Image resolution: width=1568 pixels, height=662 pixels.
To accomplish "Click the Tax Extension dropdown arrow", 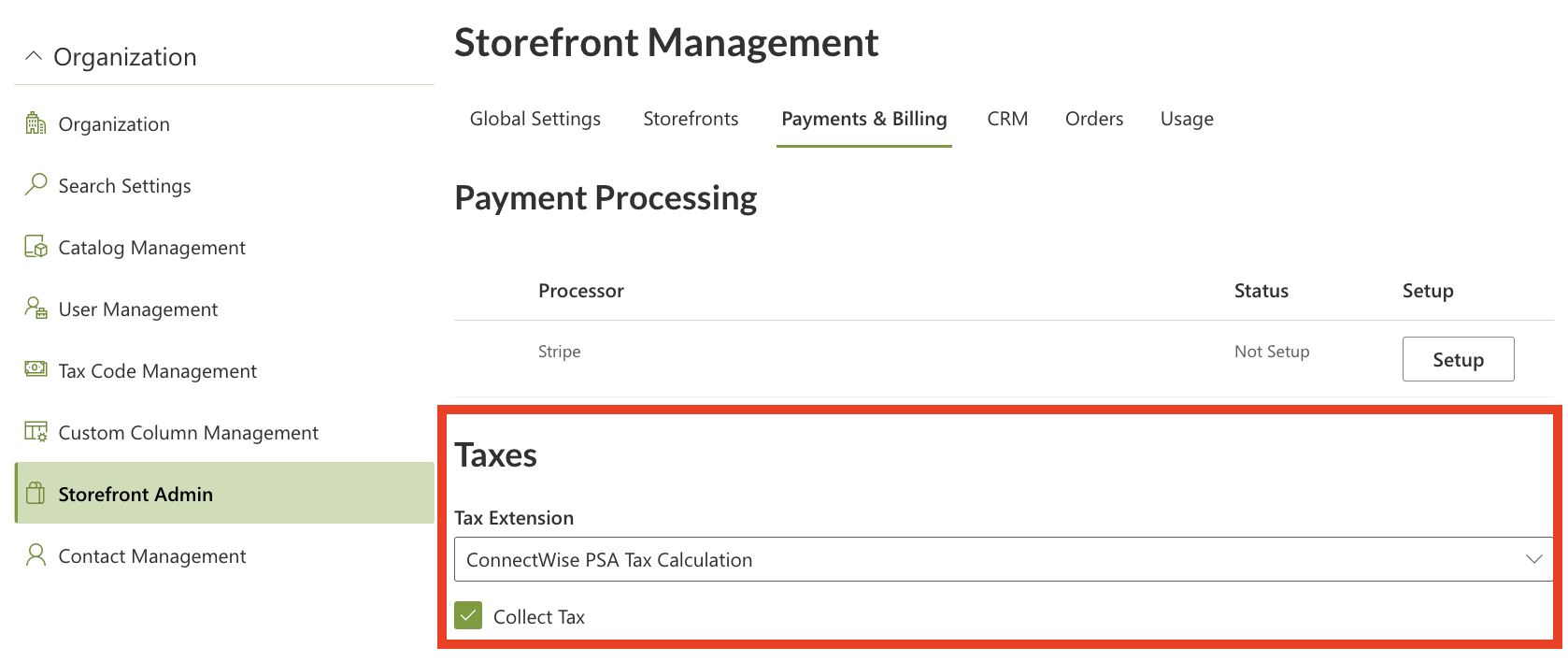I will click(x=1533, y=559).
